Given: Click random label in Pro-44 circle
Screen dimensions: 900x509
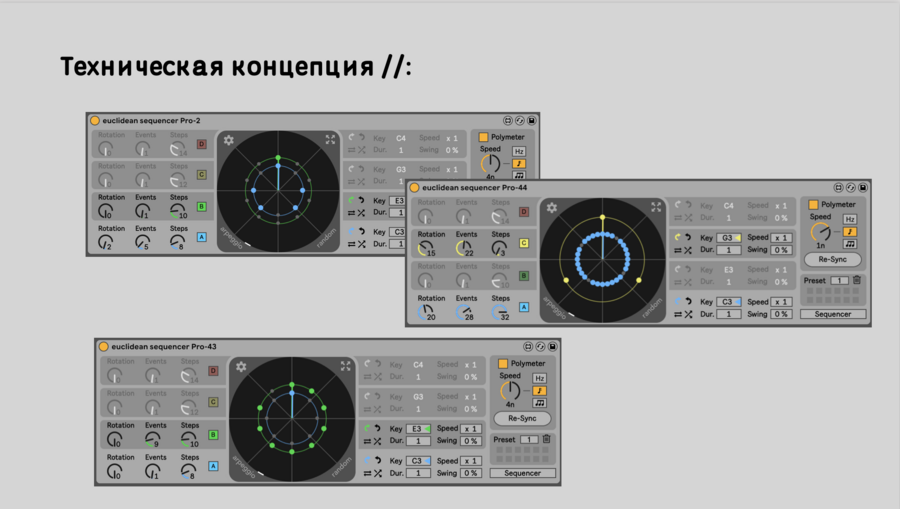Looking at the screenshot, I should [652, 308].
